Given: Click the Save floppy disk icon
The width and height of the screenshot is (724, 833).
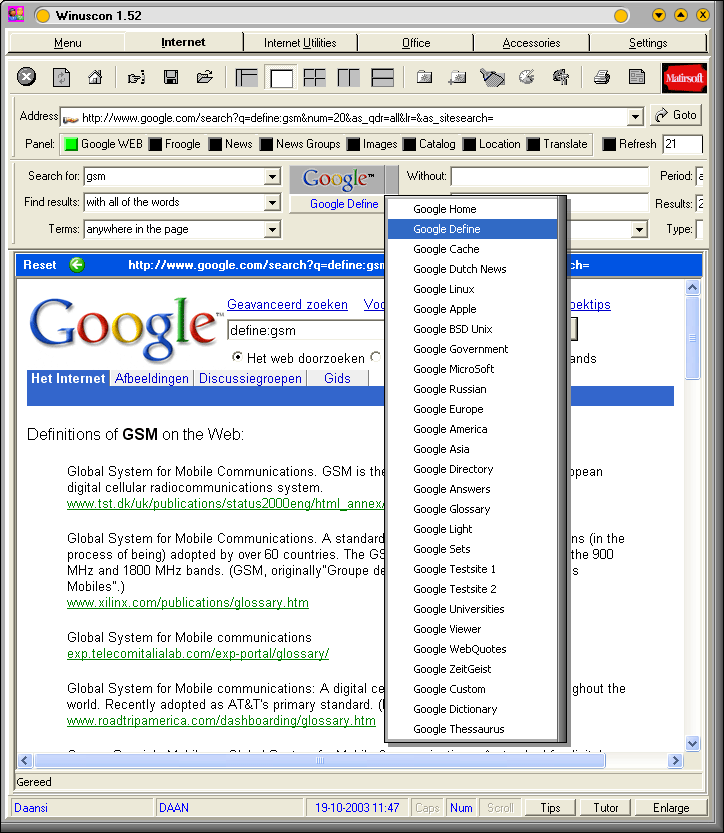Looking at the screenshot, I should pos(171,78).
